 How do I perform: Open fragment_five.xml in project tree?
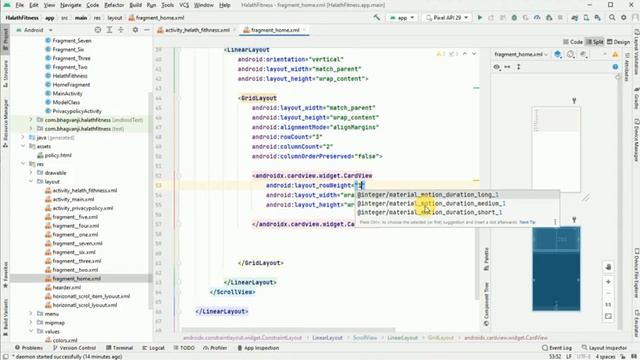75,217
